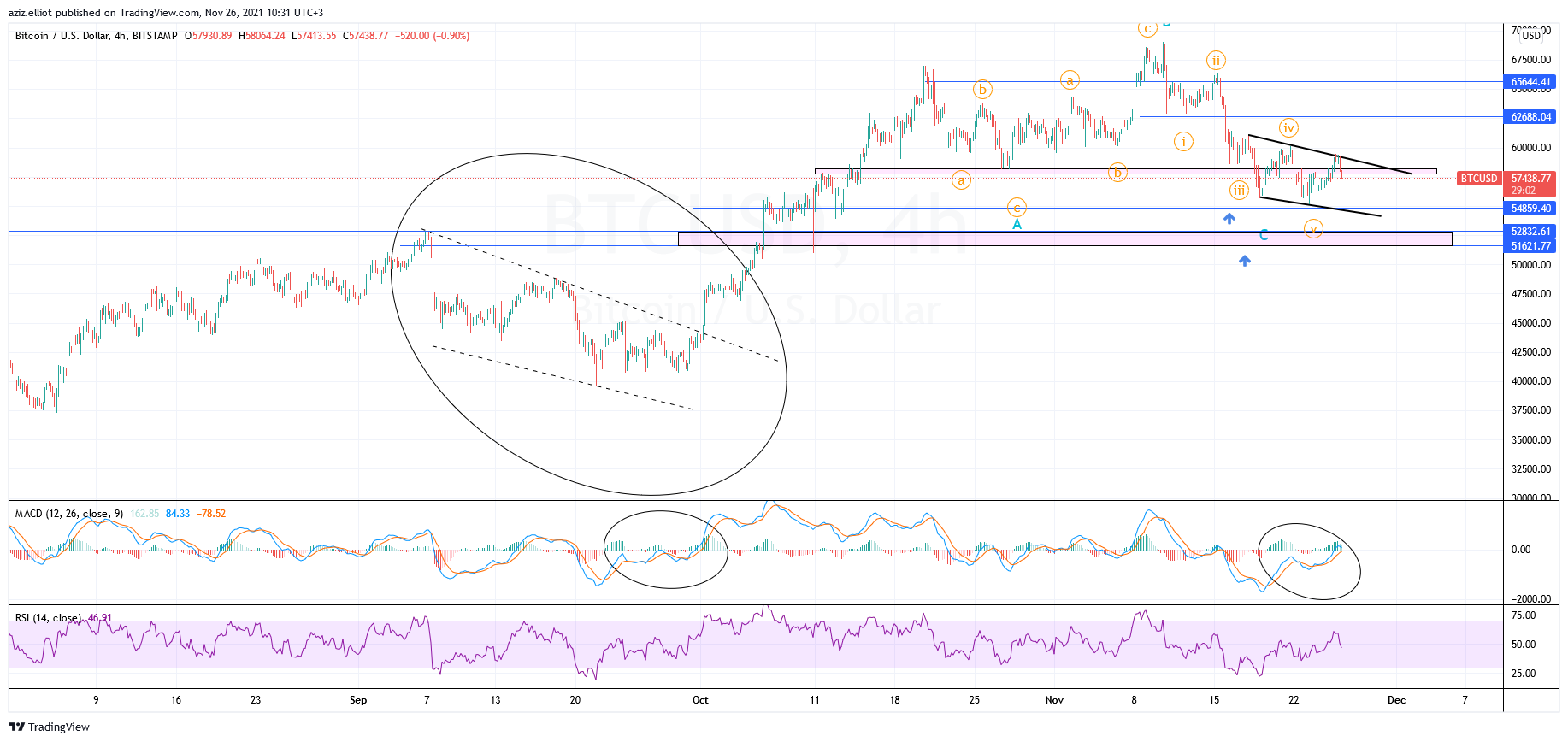Select the circled ii wave label
Screen dimensions: 1568x742
point(1216,60)
